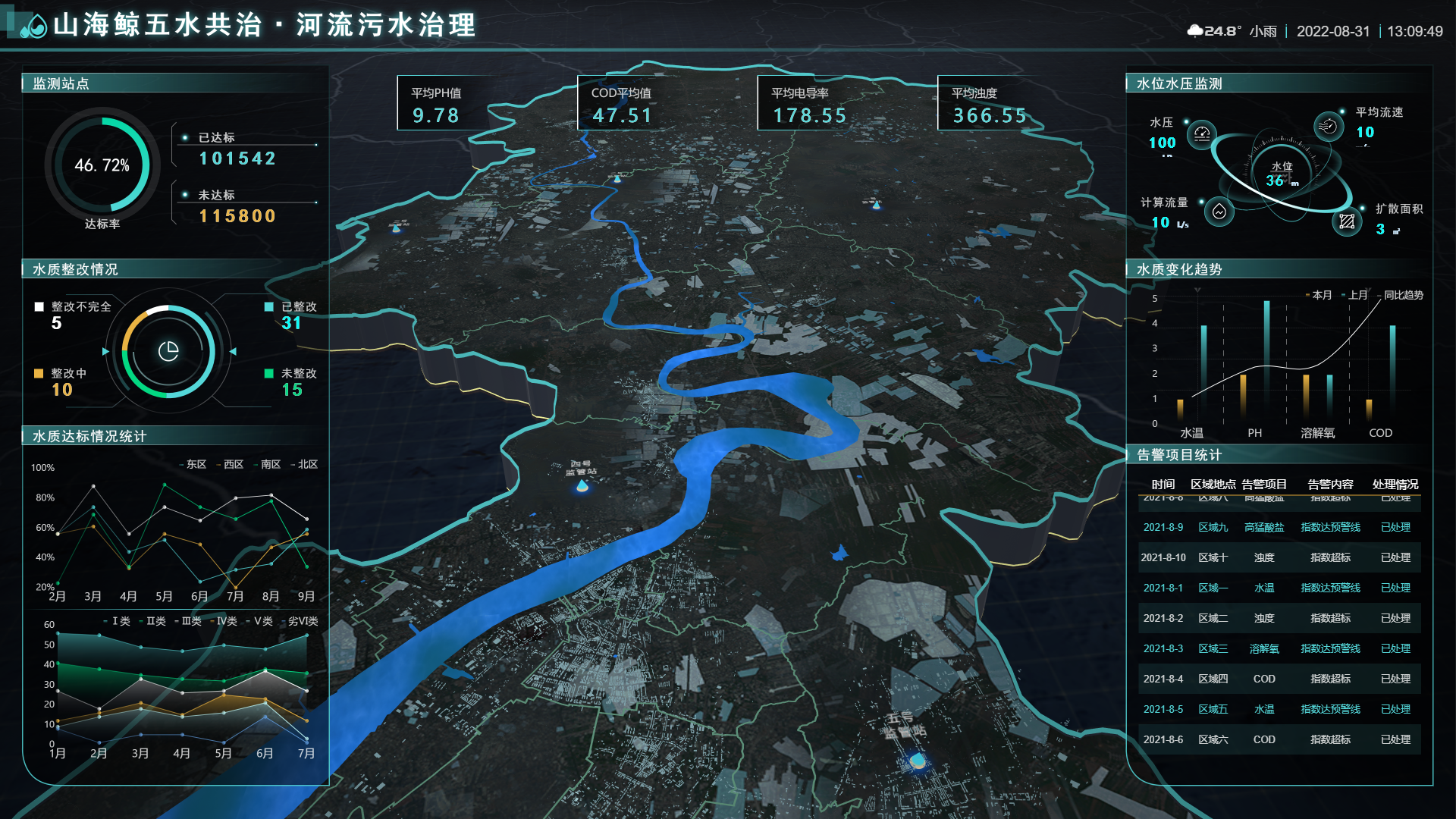Select the 水压 gauge icon
Screen dimensions: 1456x819
click(x=1201, y=135)
